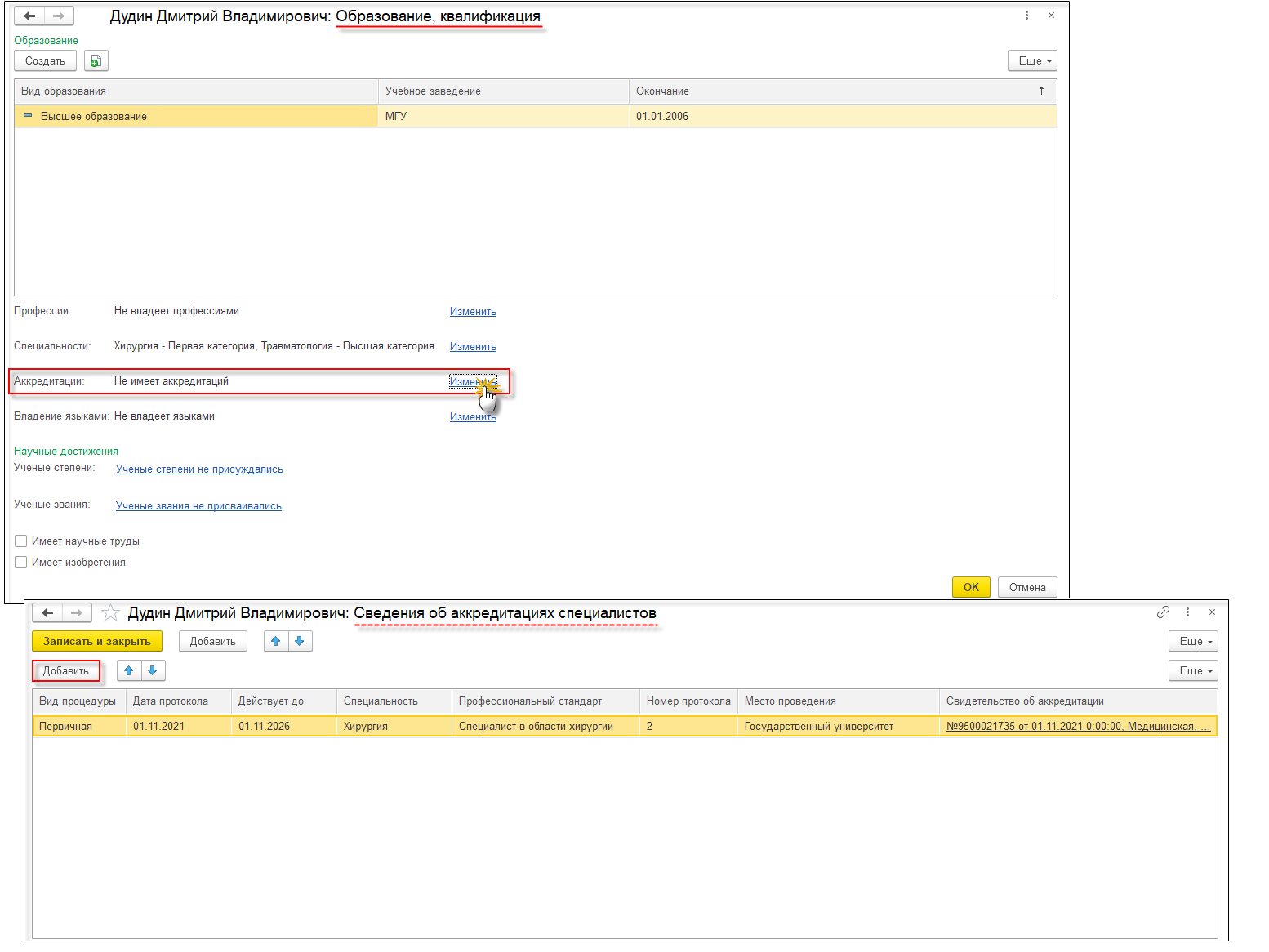Image resolution: width=1269 pixels, height=952 pixels.
Task: Select Высшее образование row text
Action: [x=94, y=116]
